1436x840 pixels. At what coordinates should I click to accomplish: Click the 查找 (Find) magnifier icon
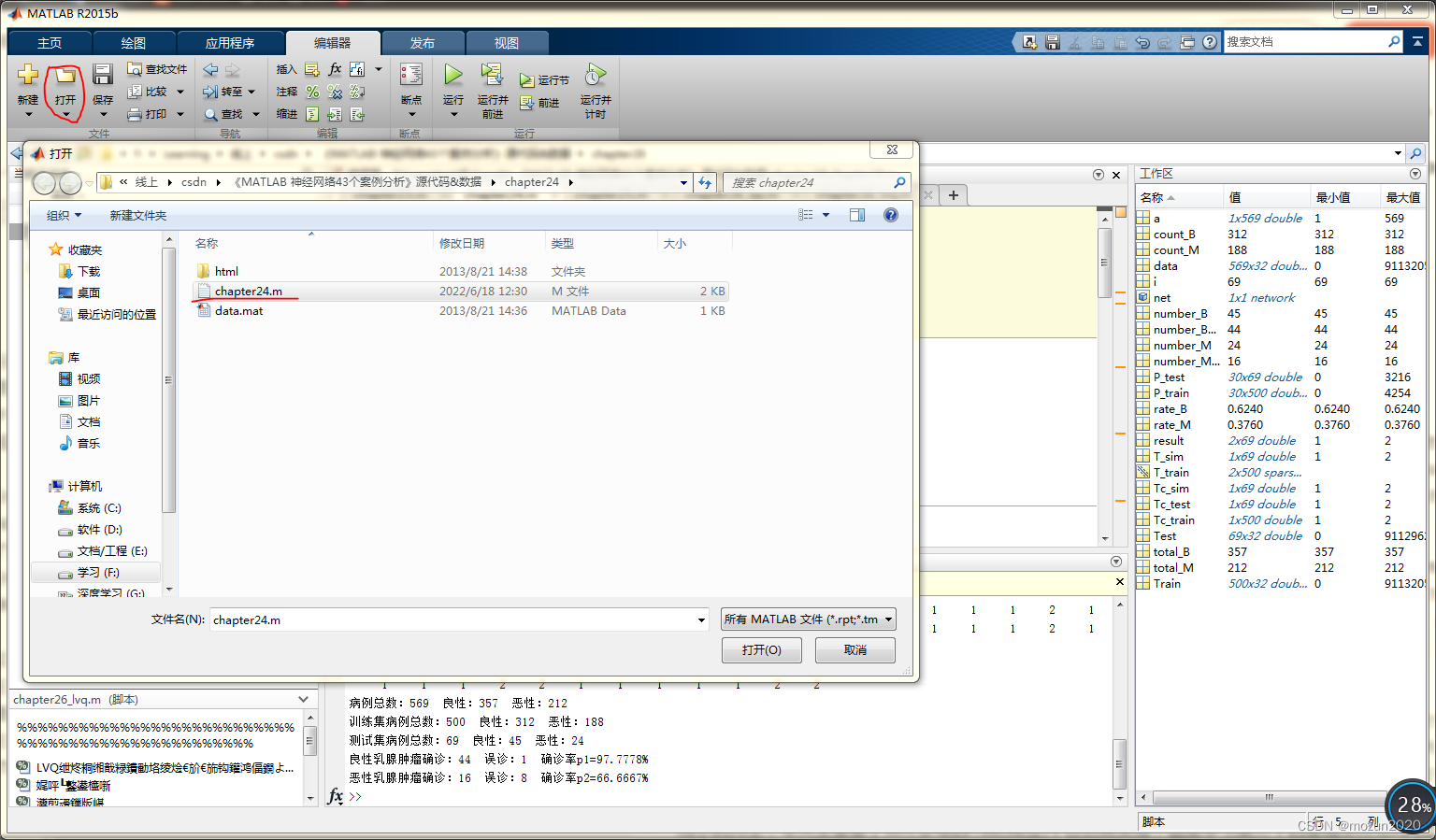point(211,114)
